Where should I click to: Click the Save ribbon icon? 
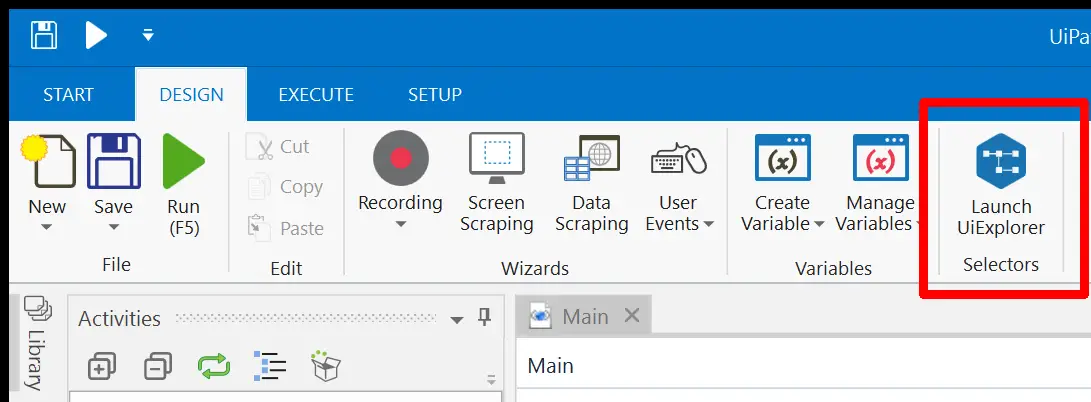click(113, 161)
